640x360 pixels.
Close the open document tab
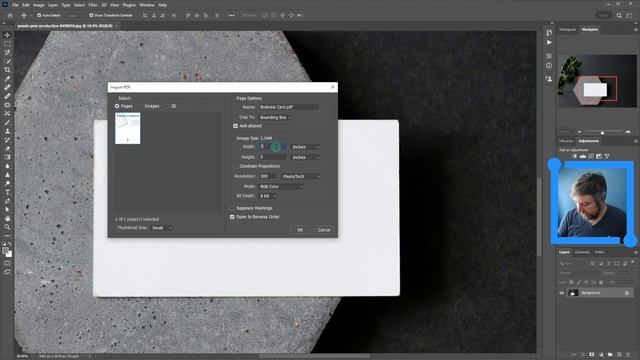[117, 26]
